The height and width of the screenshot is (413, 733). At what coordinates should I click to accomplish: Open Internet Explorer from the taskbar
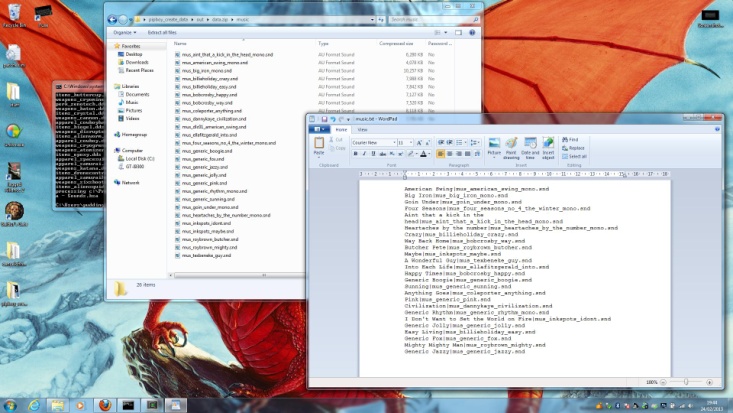click(34, 405)
